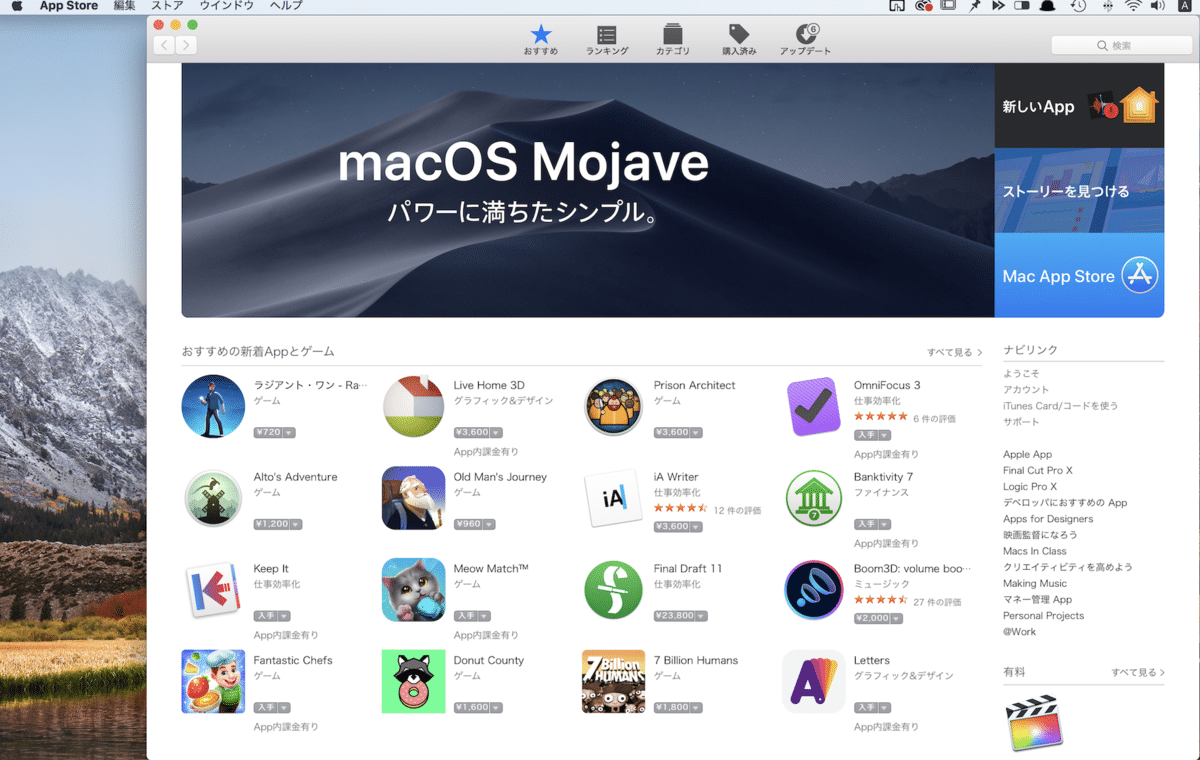
Task: Click the ¥2,000 button for Boom3D
Action: point(878,618)
